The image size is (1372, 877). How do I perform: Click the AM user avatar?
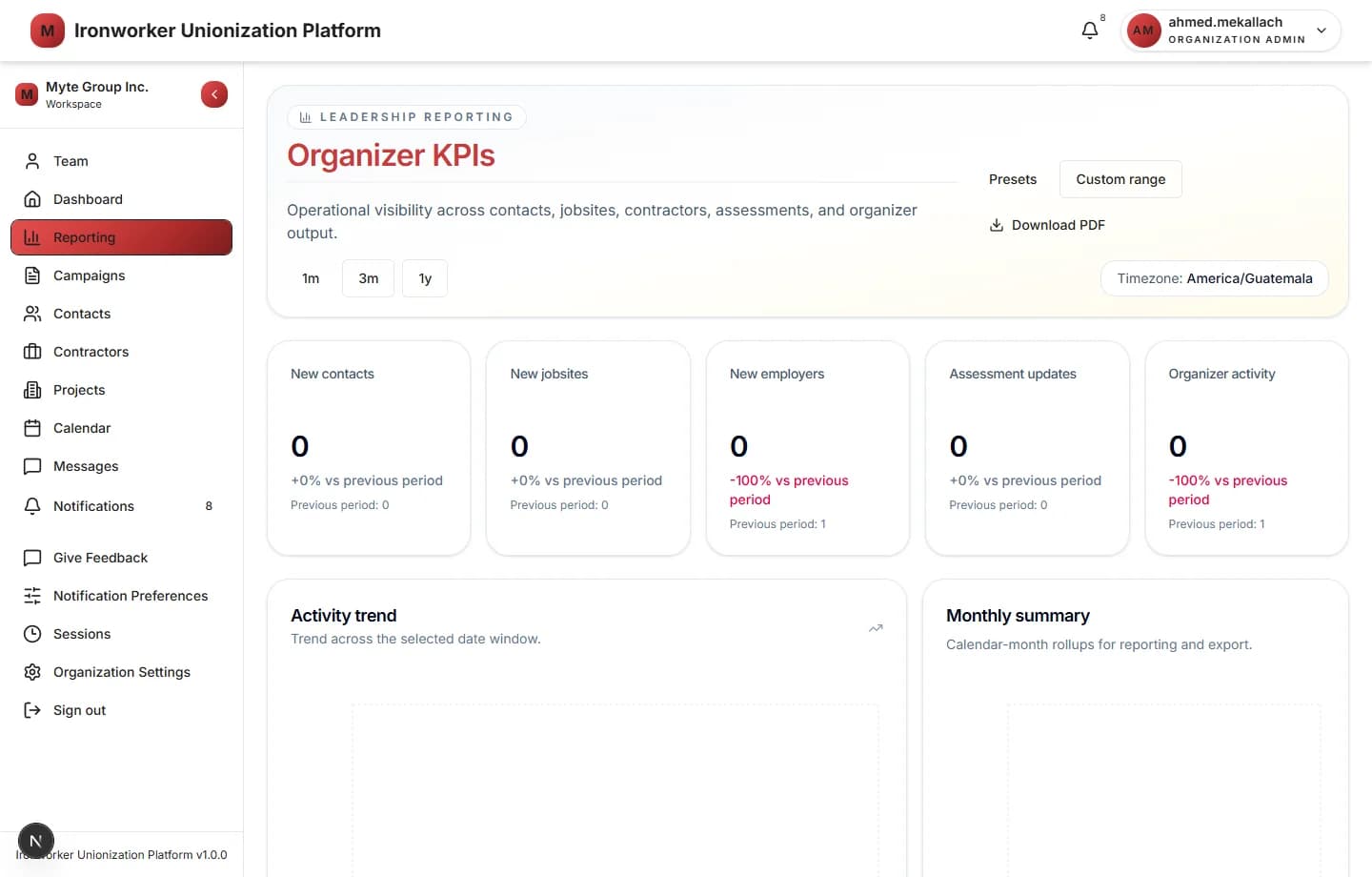(1143, 31)
